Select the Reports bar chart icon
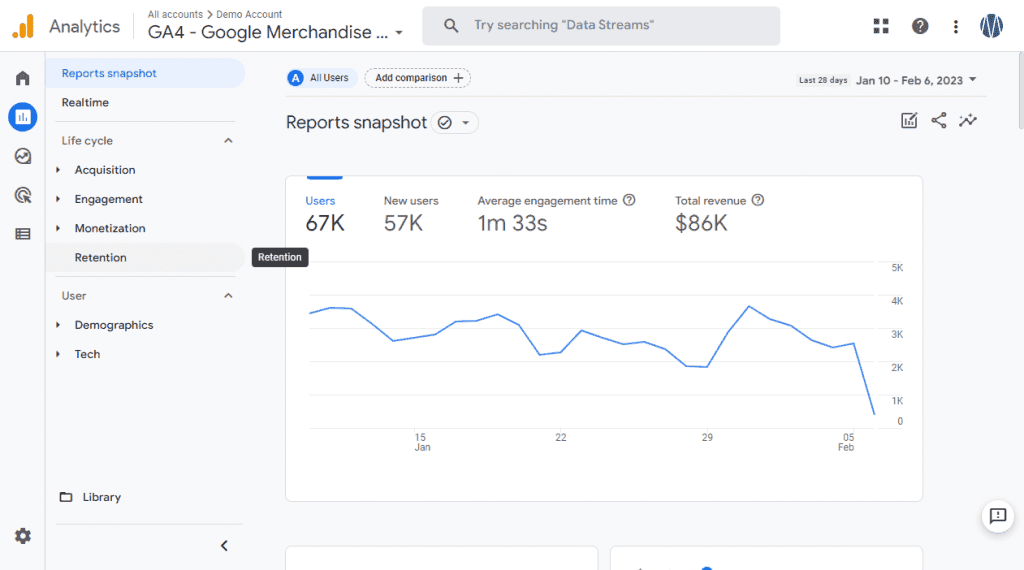The width and height of the screenshot is (1024, 570). (x=22, y=117)
